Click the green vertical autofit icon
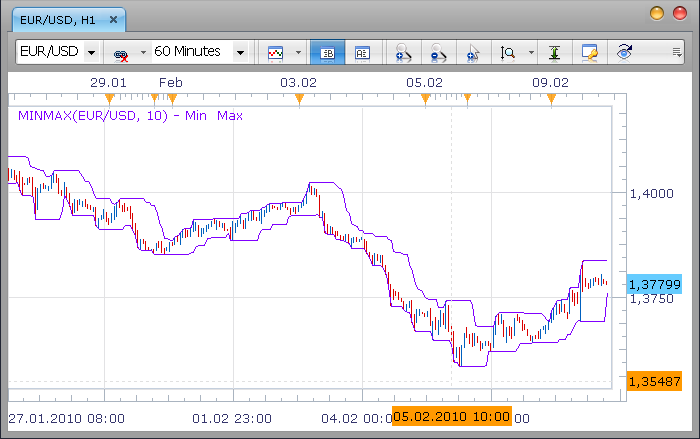This screenshot has height=439, width=700. pos(554,53)
